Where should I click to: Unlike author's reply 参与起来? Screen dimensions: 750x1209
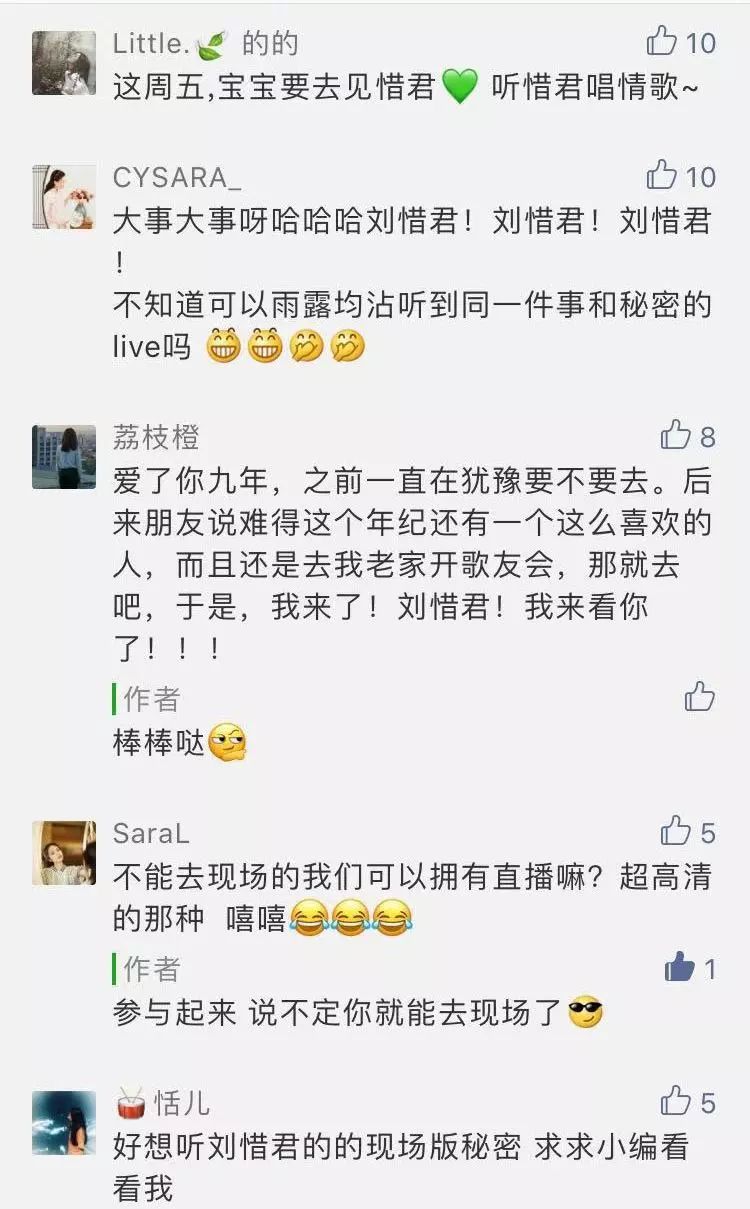tap(680, 967)
